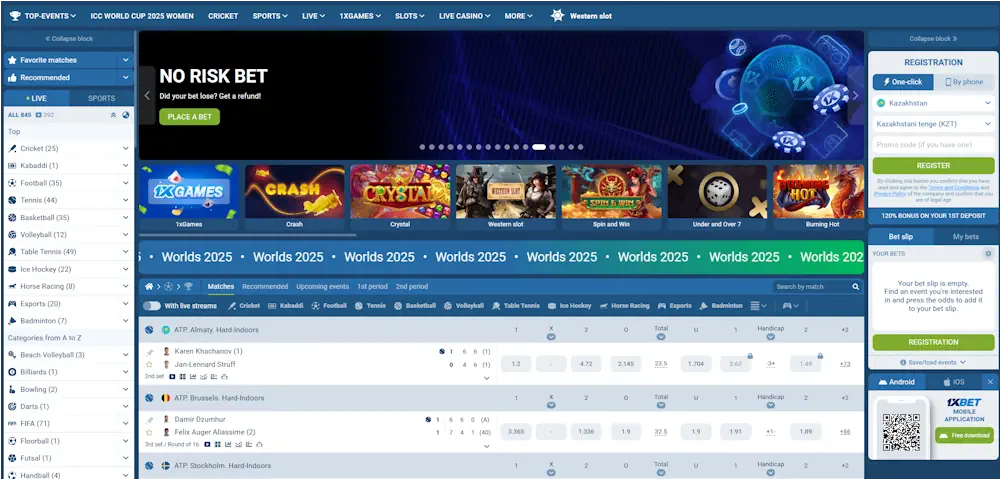Open the country dropdown showing Kazakhstan
The width and height of the screenshot is (1000, 479).
click(x=933, y=103)
